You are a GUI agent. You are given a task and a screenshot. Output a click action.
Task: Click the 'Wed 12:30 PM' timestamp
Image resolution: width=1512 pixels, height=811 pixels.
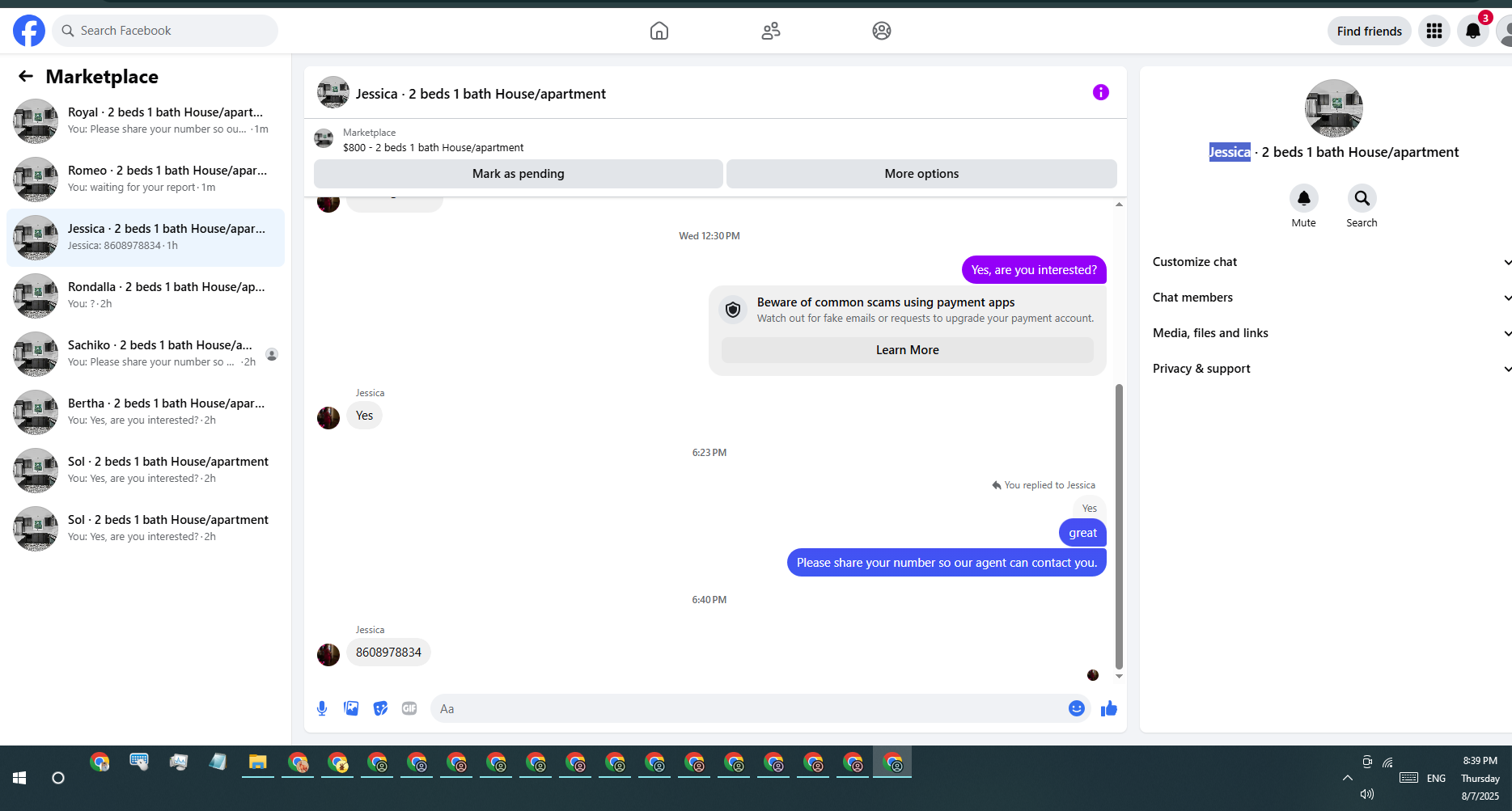pos(709,236)
